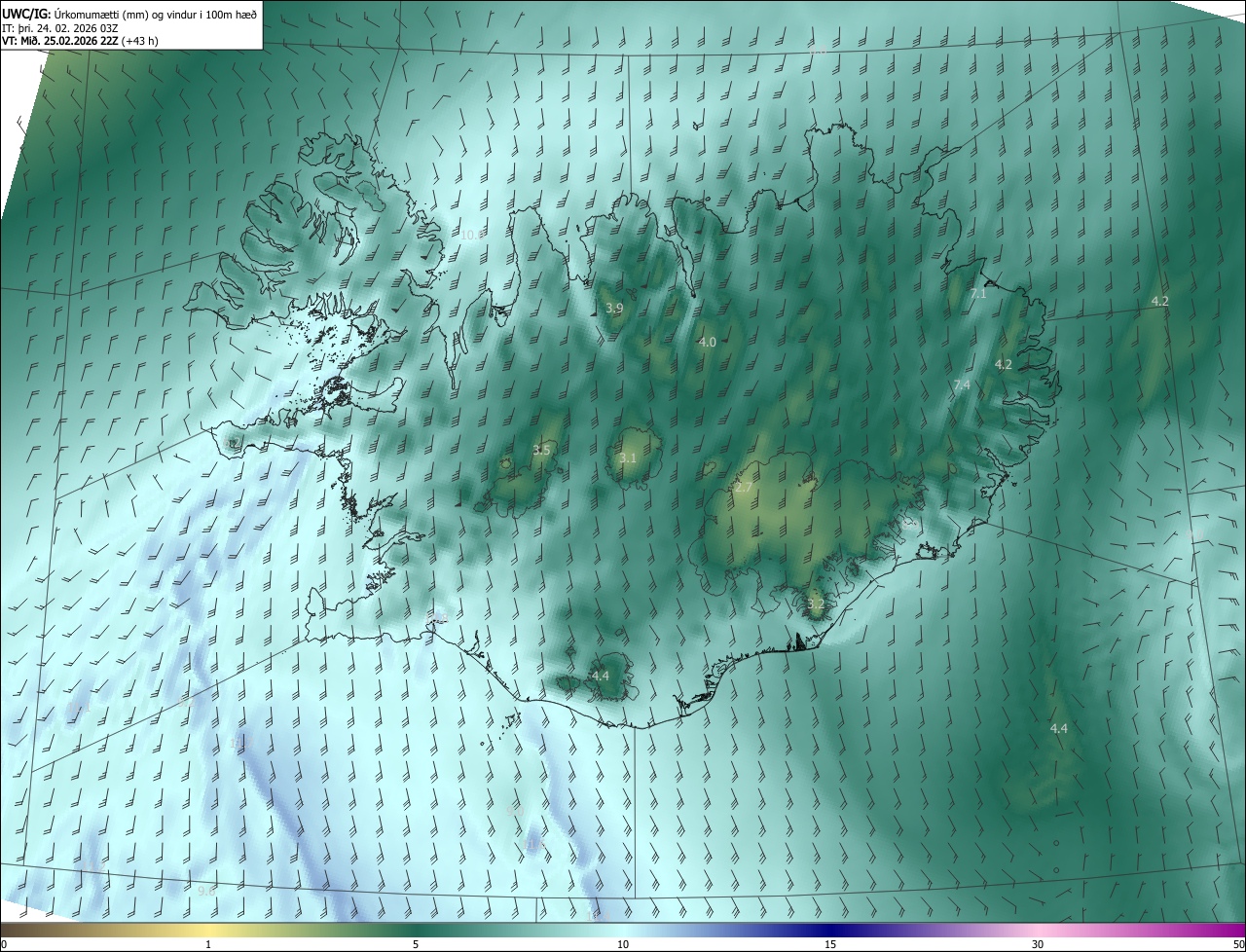
Task: Click the title "UWC/IG: Úrkomumætti (mm) og vindur í 100m hæð"
Action: (x=129, y=13)
